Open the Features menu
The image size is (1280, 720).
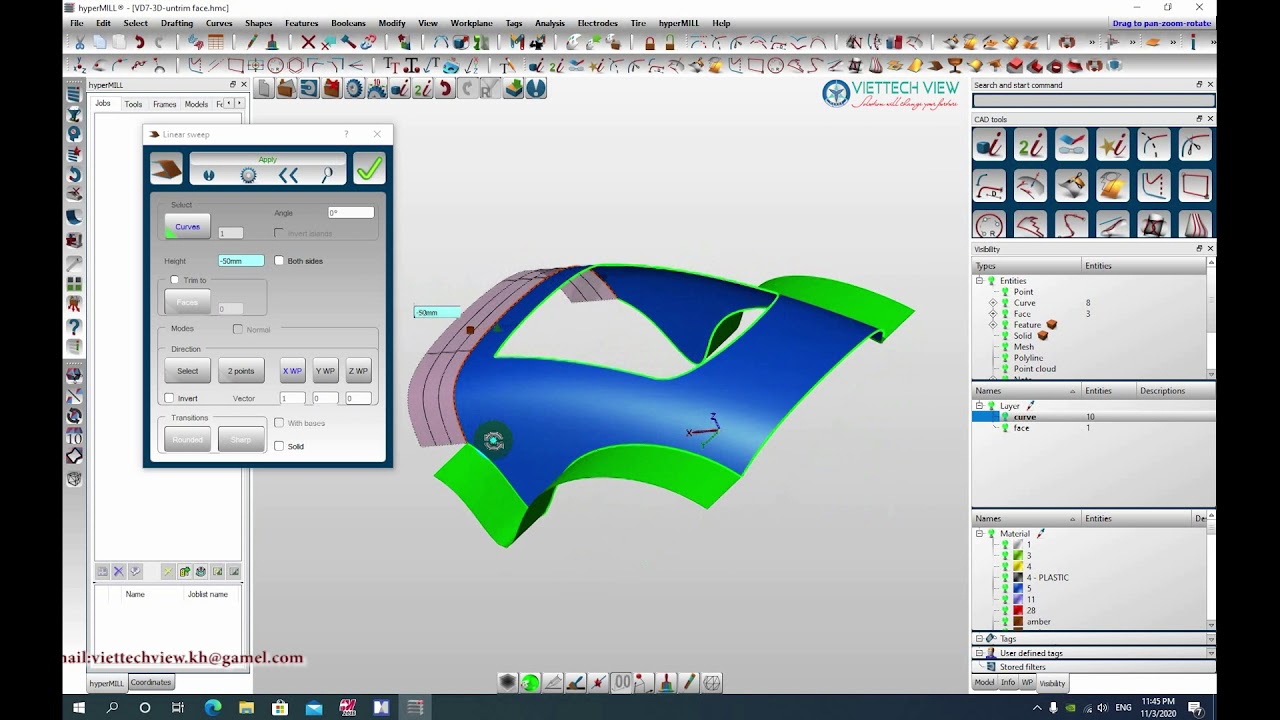click(x=301, y=23)
